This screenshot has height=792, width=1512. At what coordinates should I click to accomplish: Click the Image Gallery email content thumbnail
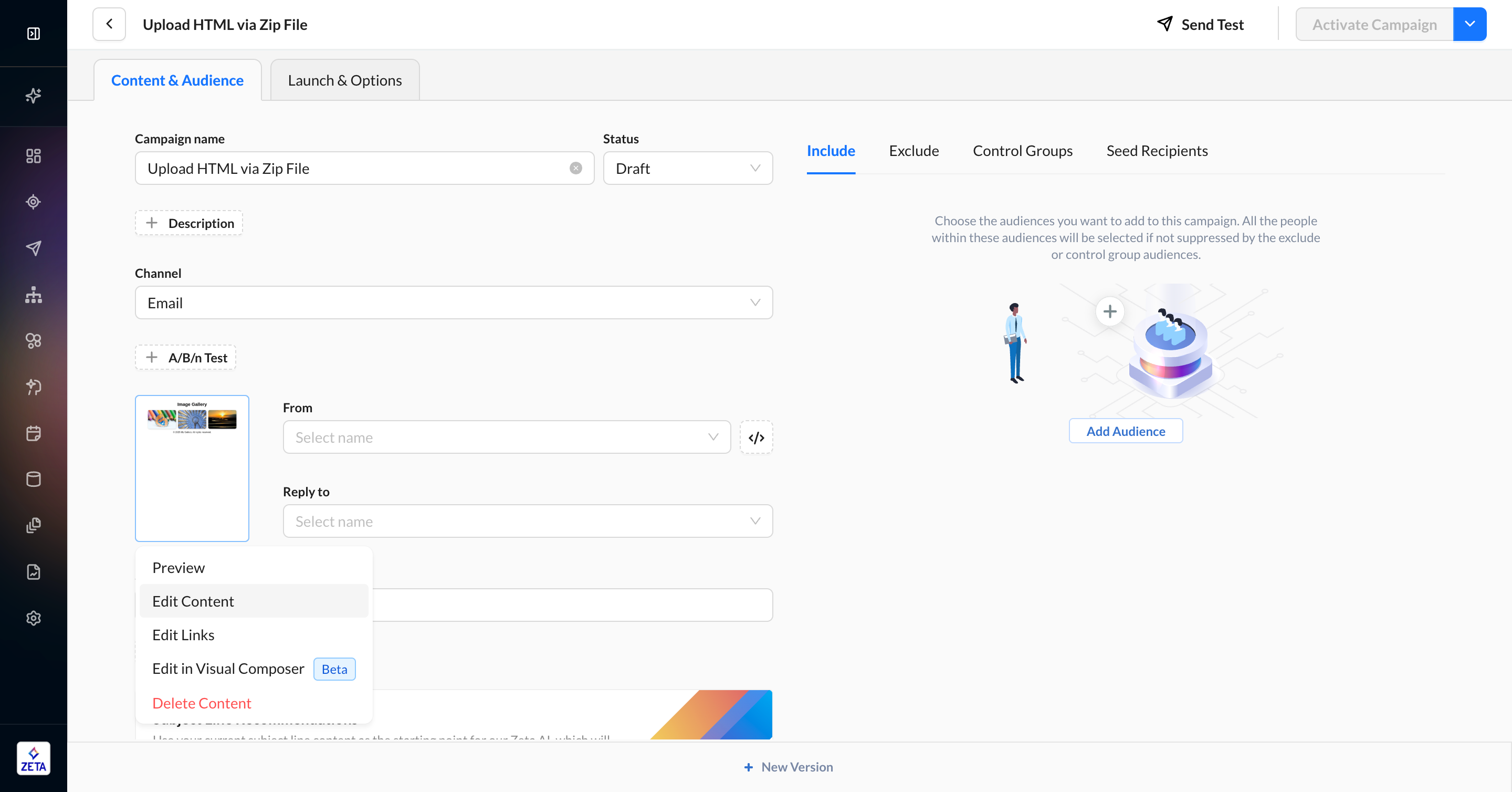pos(192,468)
